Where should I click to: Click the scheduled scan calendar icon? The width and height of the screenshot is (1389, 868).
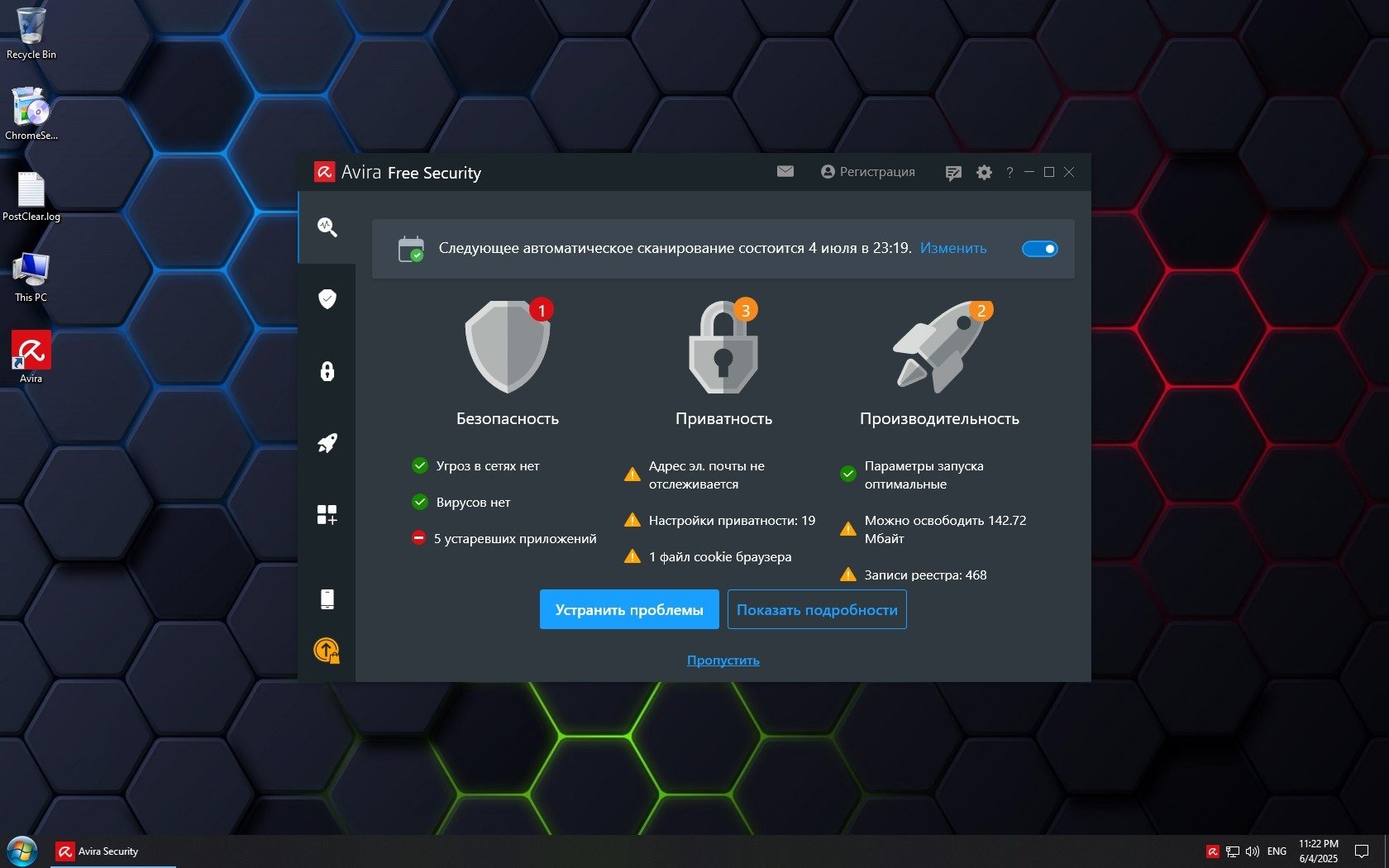[411, 249]
